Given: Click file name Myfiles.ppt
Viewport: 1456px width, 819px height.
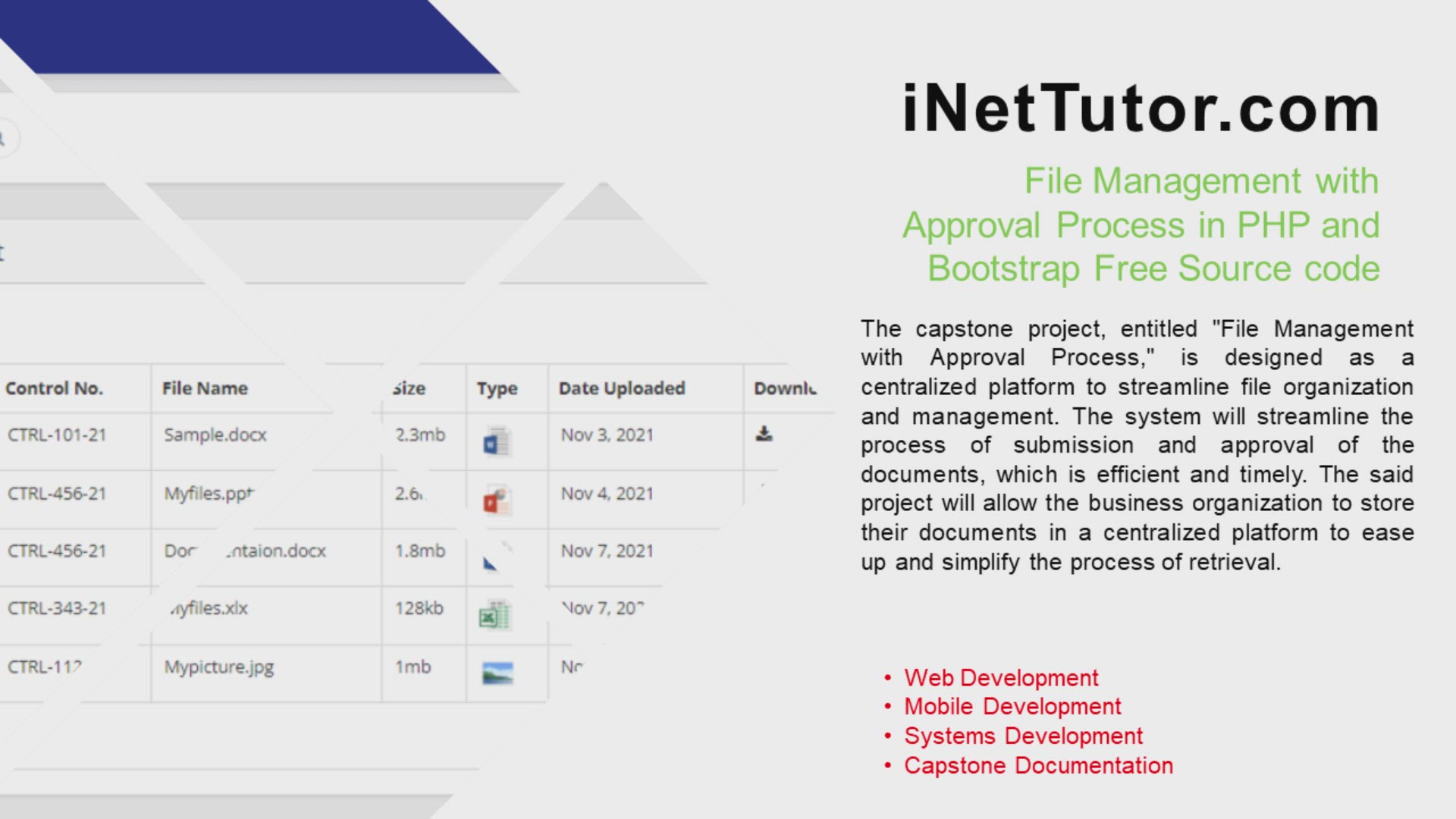Looking at the screenshot, I should click(x=209, y=494).
